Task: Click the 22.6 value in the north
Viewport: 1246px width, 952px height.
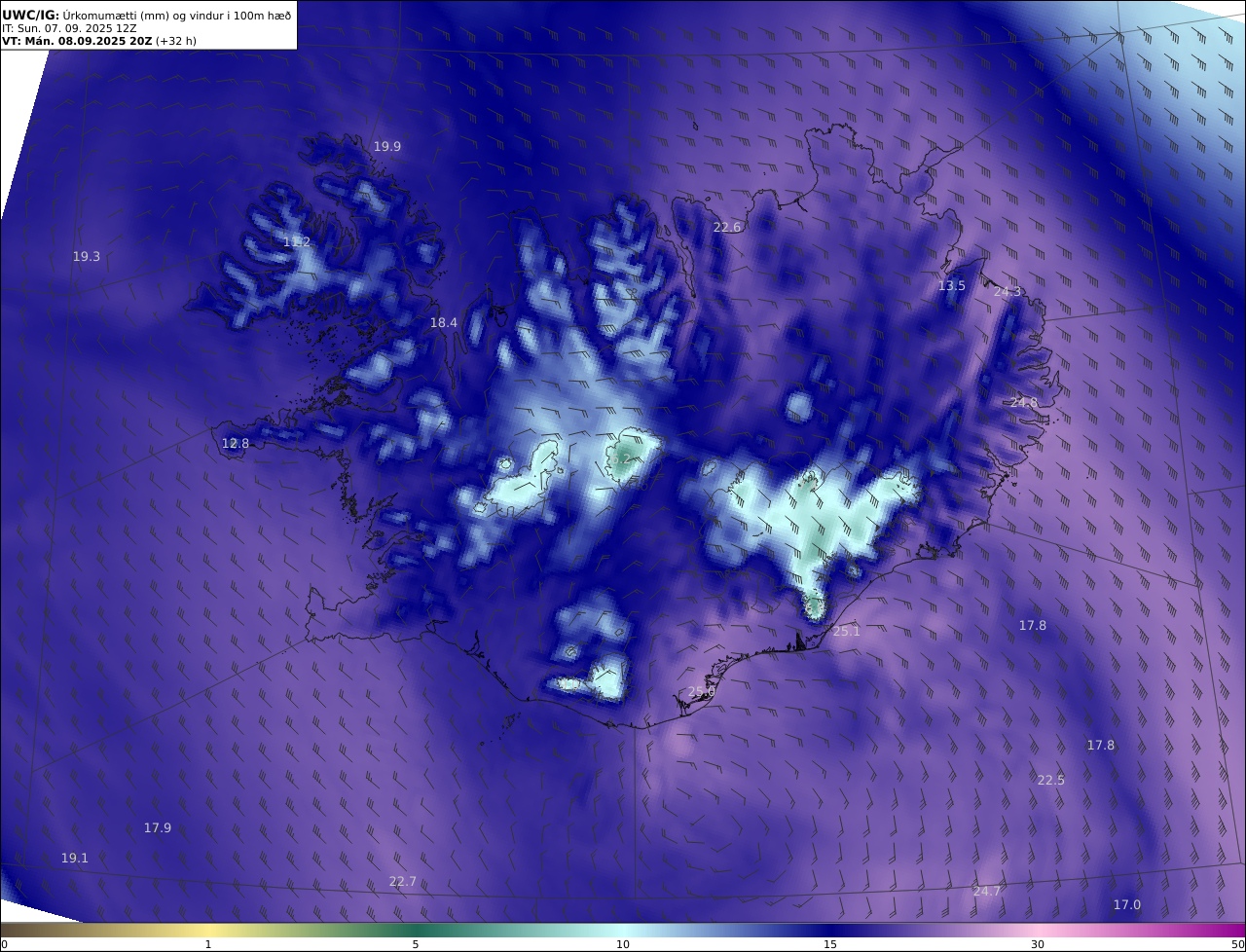Action: (x=727, y=227)
